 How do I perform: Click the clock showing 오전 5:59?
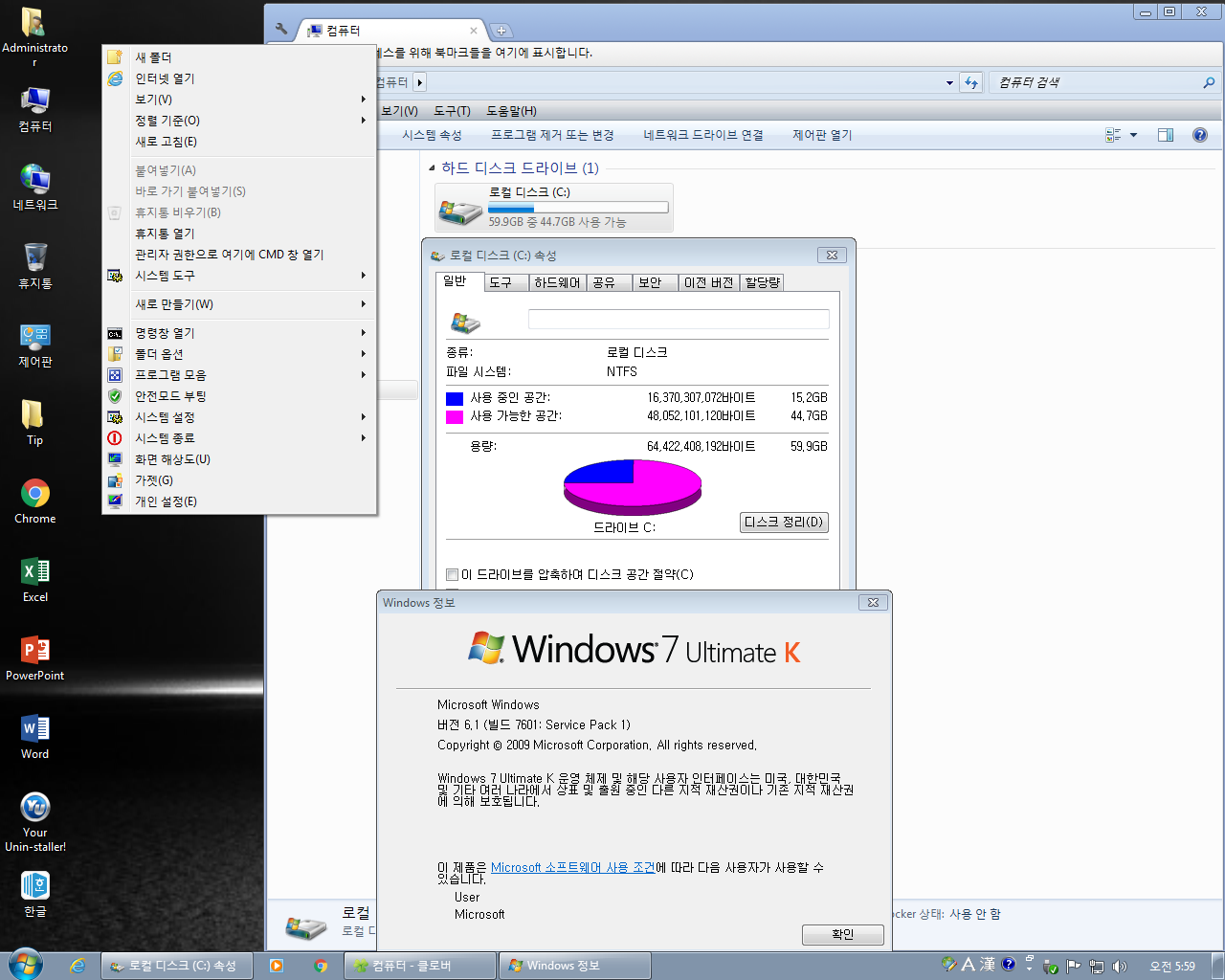point(1172,967)
